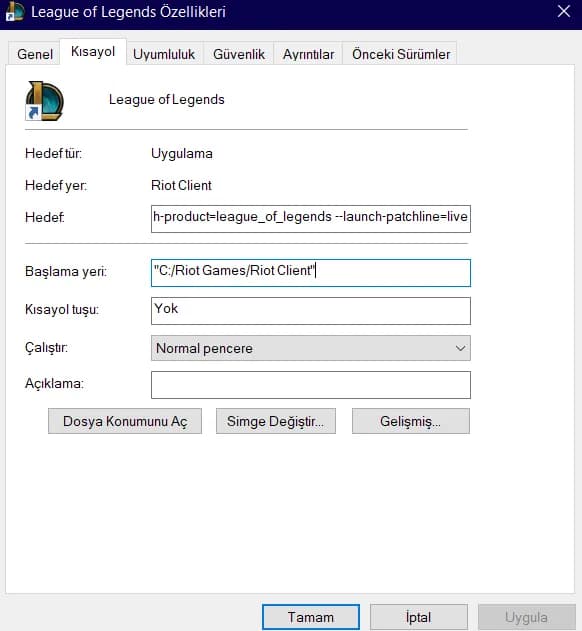Open Simge Değiştir dialog
The height and width of the screenshot is (631, 582).
point(276,421)
